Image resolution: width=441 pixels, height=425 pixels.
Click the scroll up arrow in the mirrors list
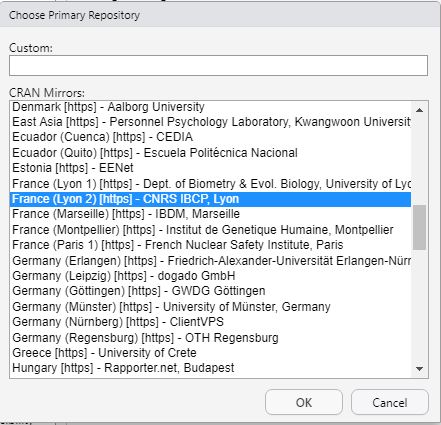pyautogui.click(x=419, y=110)
